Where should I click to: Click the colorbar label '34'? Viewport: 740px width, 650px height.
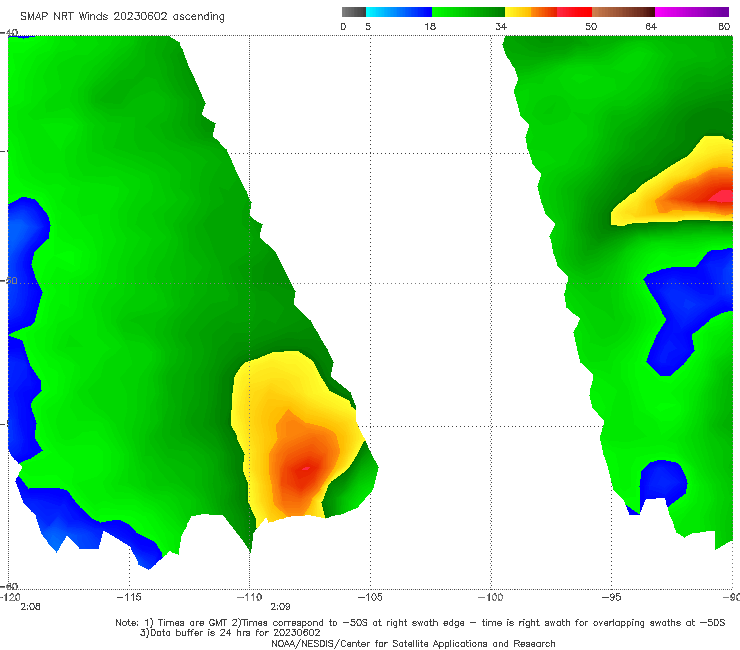pyautogui.click(x=501, y=26)
